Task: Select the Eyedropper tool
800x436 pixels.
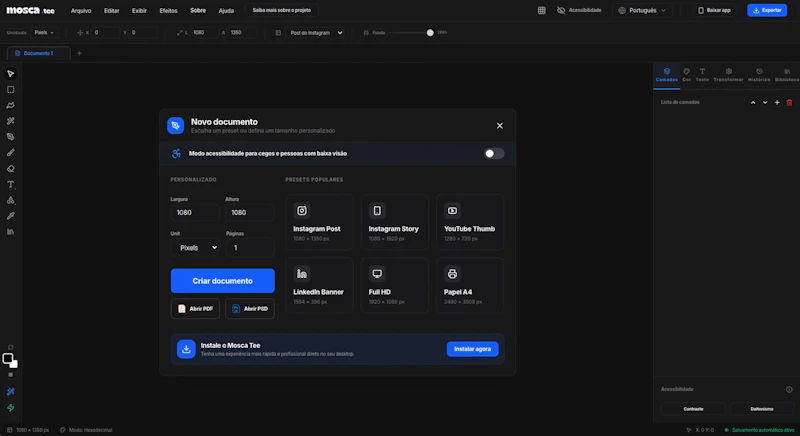Action: [11, 216]
